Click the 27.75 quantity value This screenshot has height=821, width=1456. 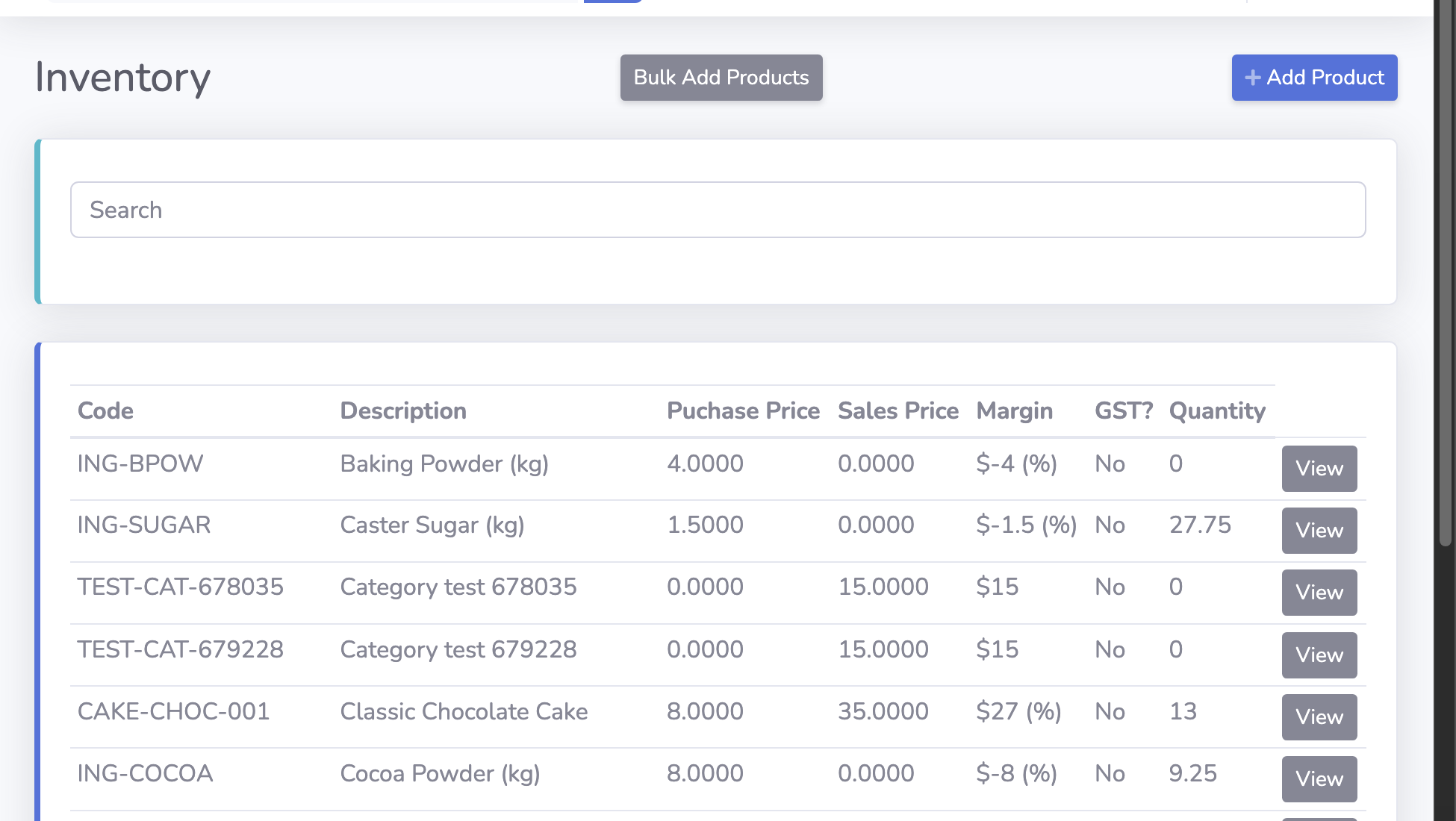click(1200, 525)
